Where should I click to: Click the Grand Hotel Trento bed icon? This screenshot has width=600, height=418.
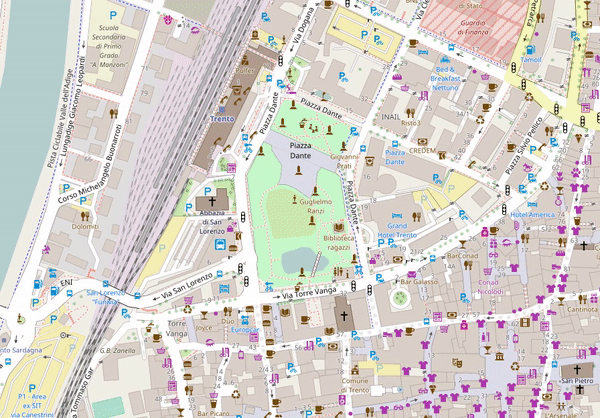pyautogui.click(x=397, y=216)
